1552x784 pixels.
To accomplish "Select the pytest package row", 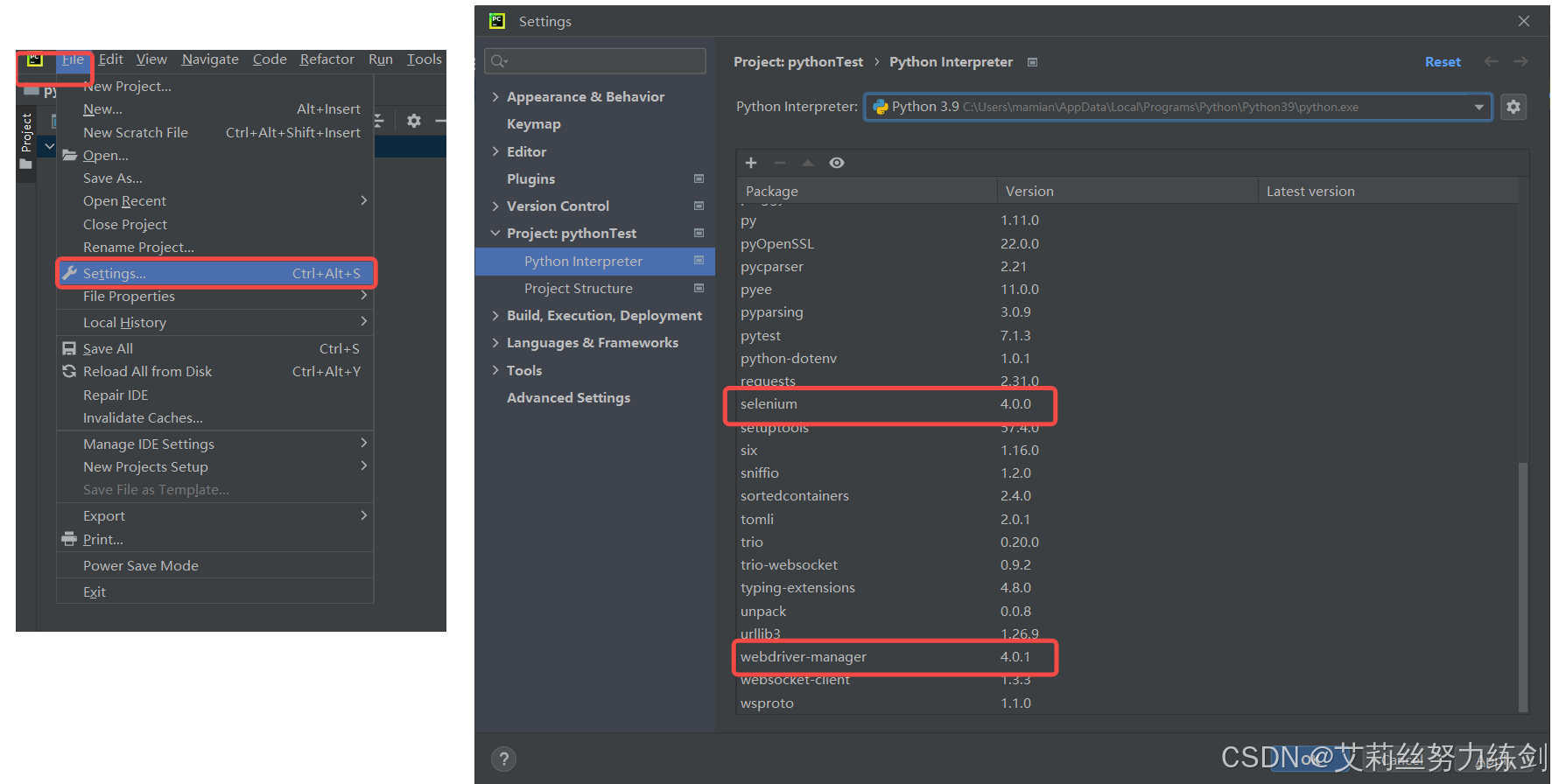I will (x=1127, y=336).
